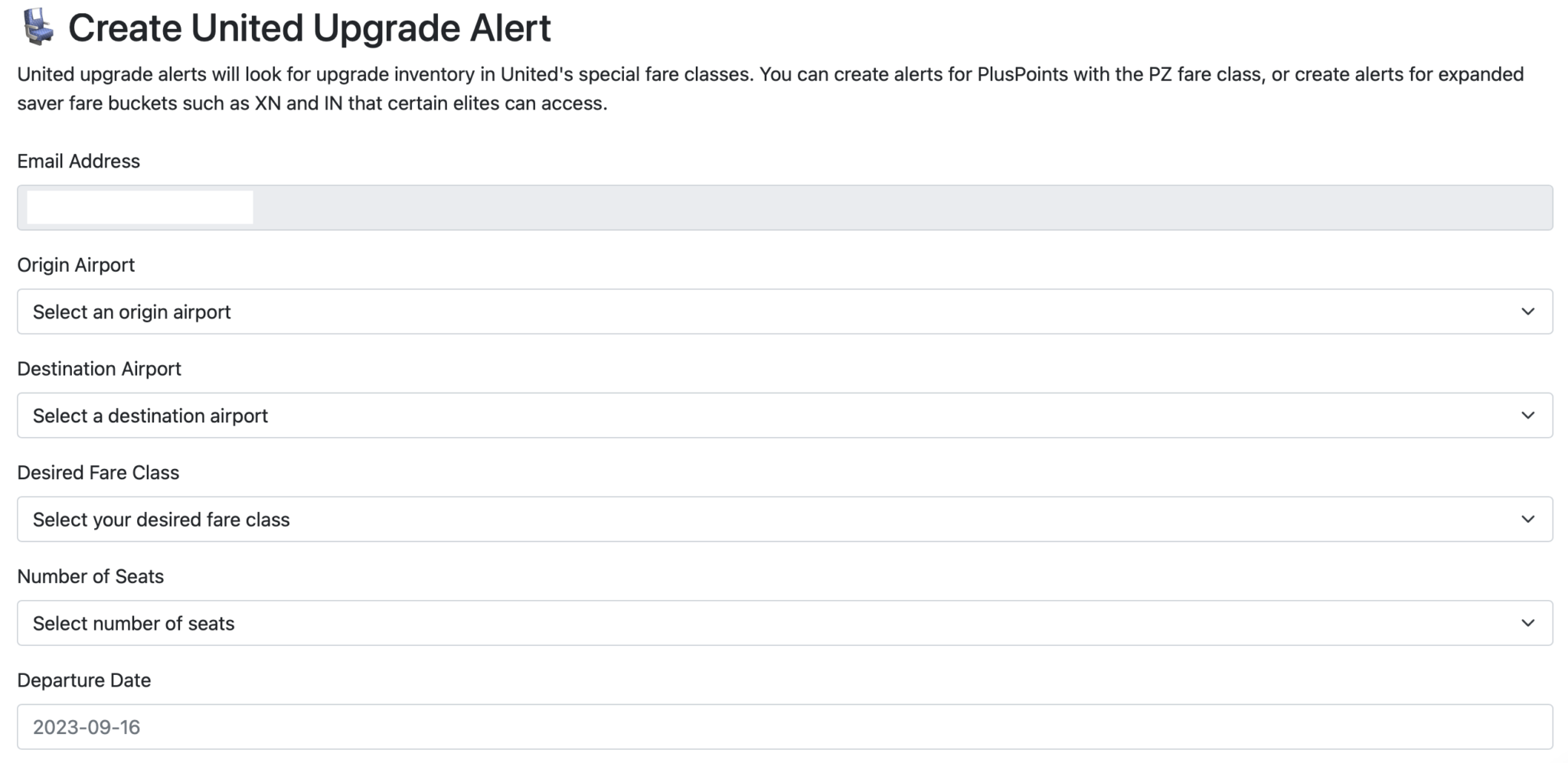
Task: Click the chevron on the Number of Seats selector
Action: 1528,623
